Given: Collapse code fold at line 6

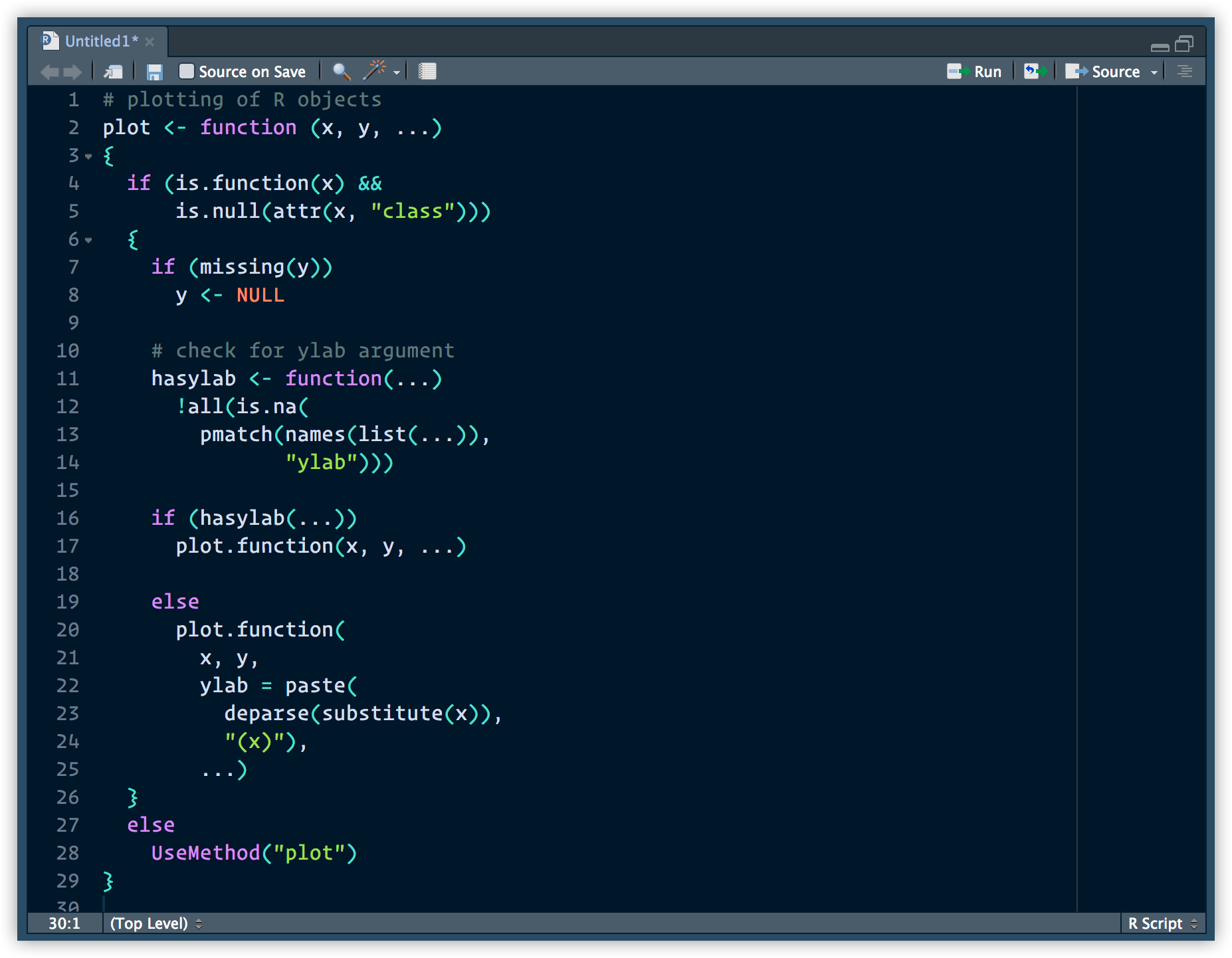Looking at the screenshot, I should 88,240.
